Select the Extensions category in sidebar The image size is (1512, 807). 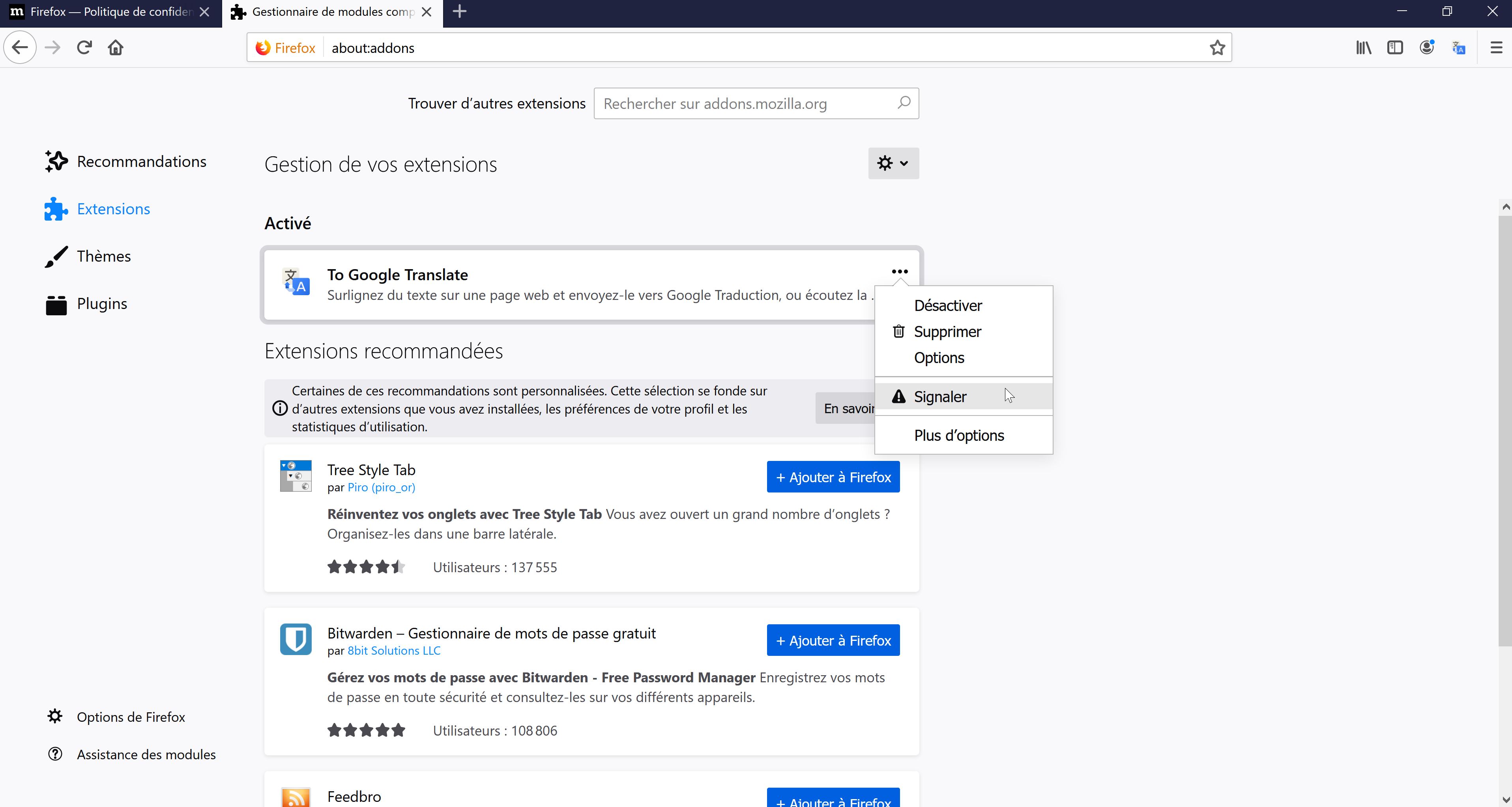pyautogui.click(x=97, y=209)
